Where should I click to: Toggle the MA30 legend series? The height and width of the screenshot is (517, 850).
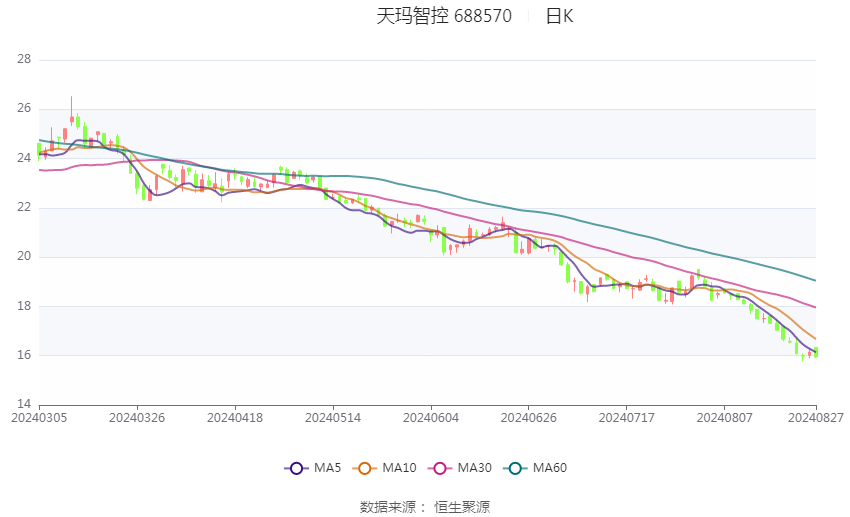coord(460,468)
